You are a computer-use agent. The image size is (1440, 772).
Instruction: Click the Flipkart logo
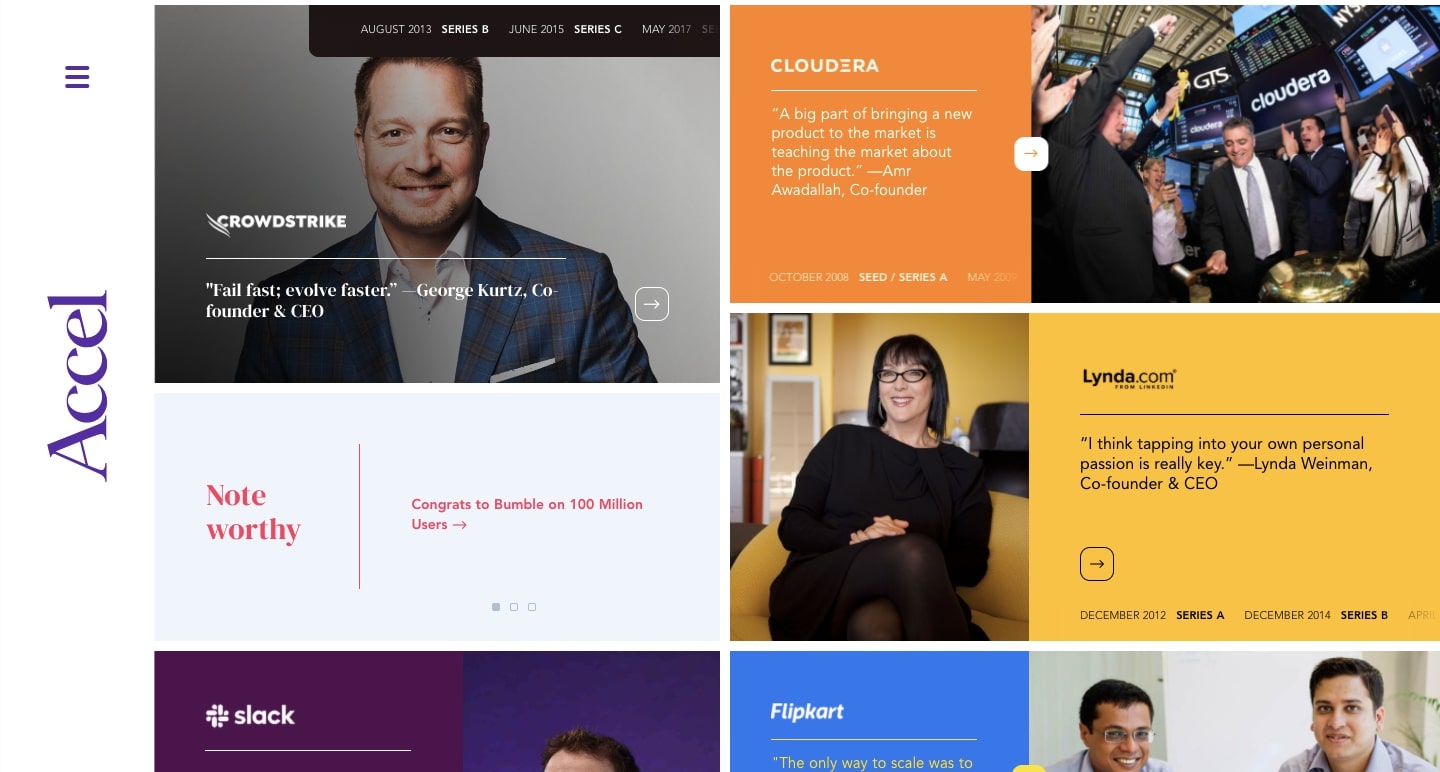[807, 711]
